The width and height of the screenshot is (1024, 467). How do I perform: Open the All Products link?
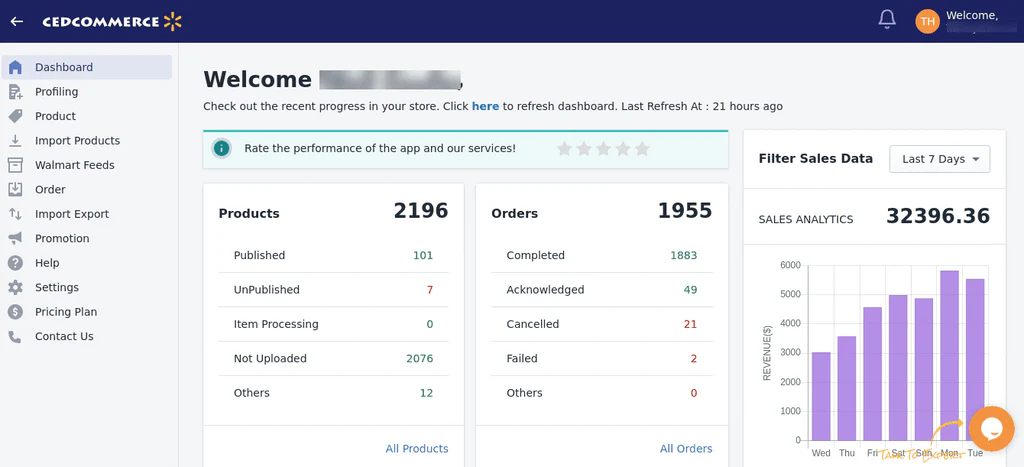pos(416,449)
